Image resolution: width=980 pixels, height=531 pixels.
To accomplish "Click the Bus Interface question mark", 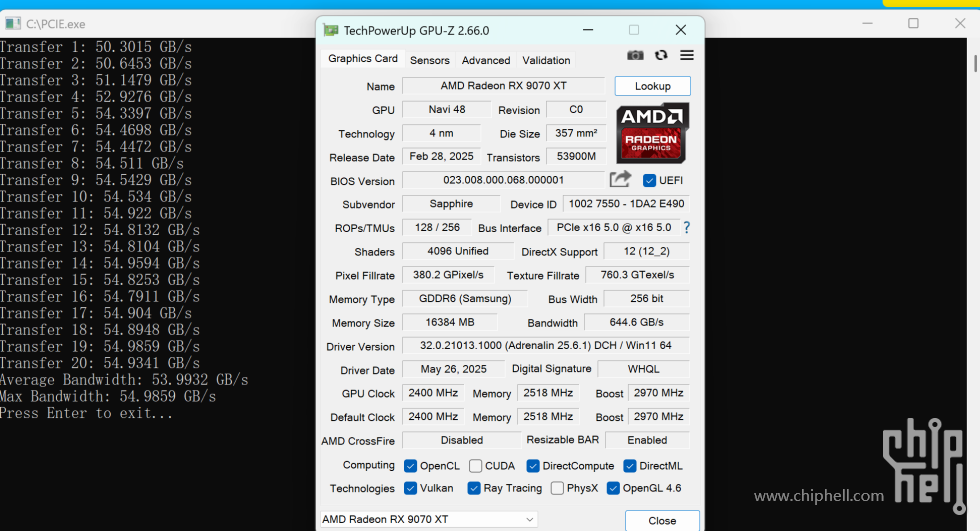I will (x=687, y=227).
